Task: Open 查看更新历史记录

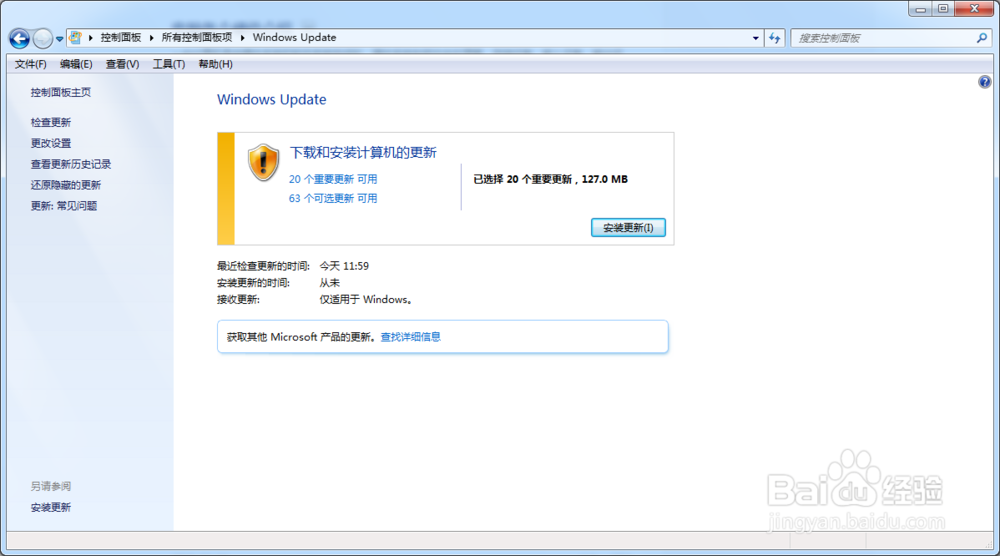Action: 71,165
